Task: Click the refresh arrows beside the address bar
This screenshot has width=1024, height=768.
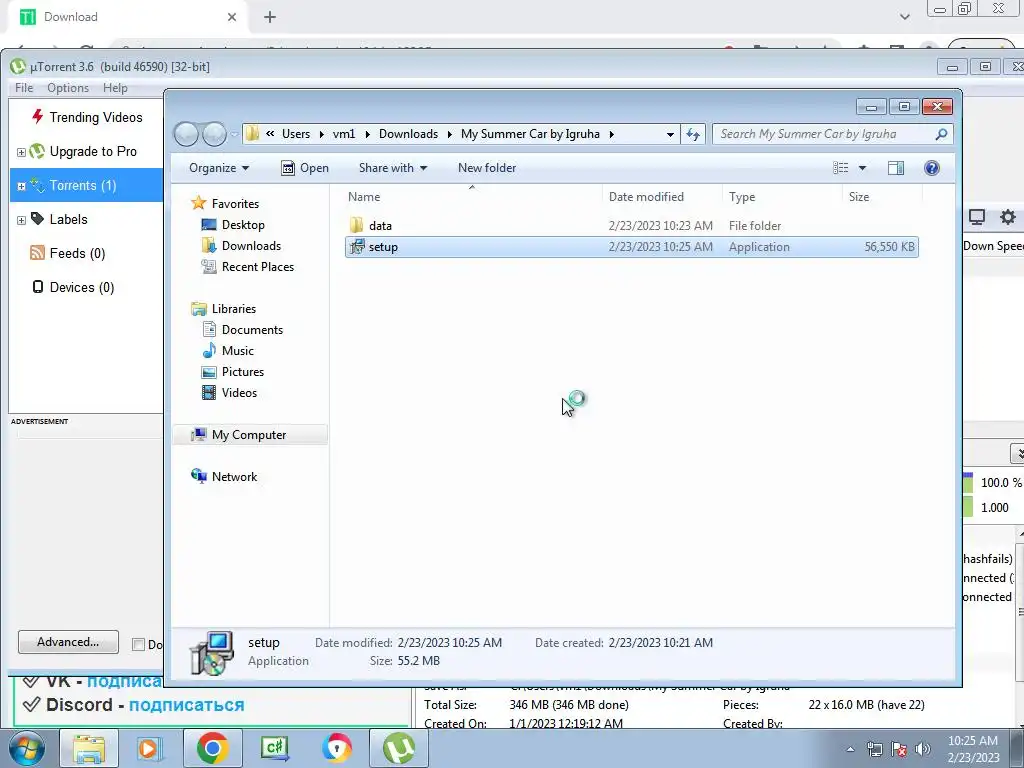Action: click(693, 134)
